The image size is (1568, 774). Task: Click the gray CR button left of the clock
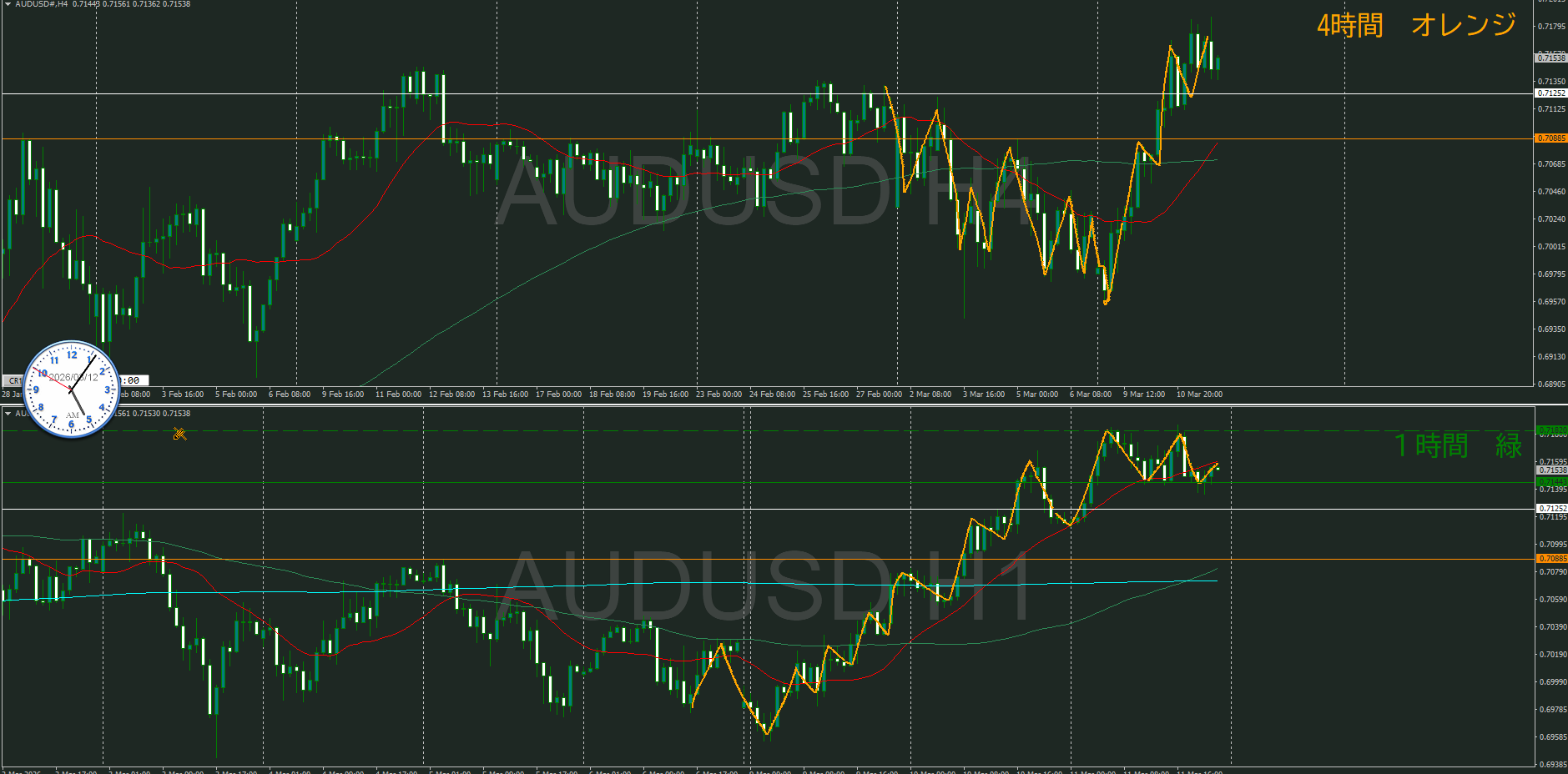click(14, 381)
